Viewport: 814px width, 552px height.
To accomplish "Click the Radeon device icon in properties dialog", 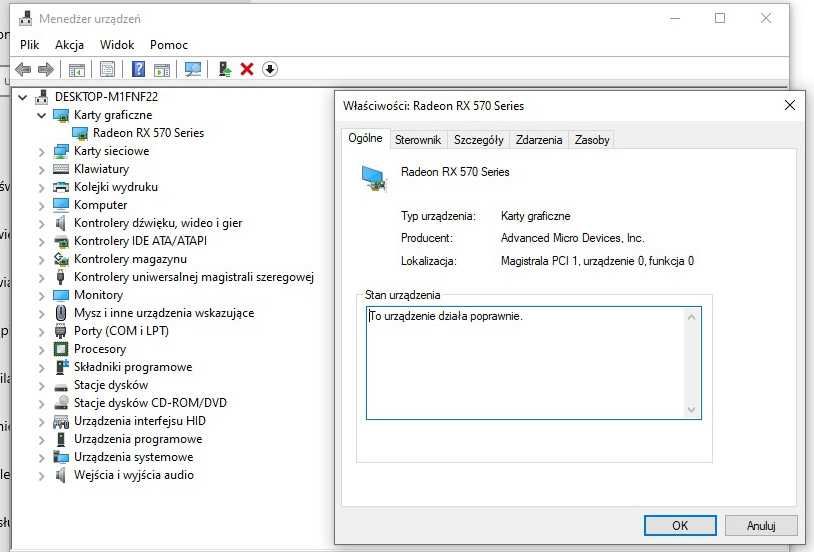I will coord(374,178).
